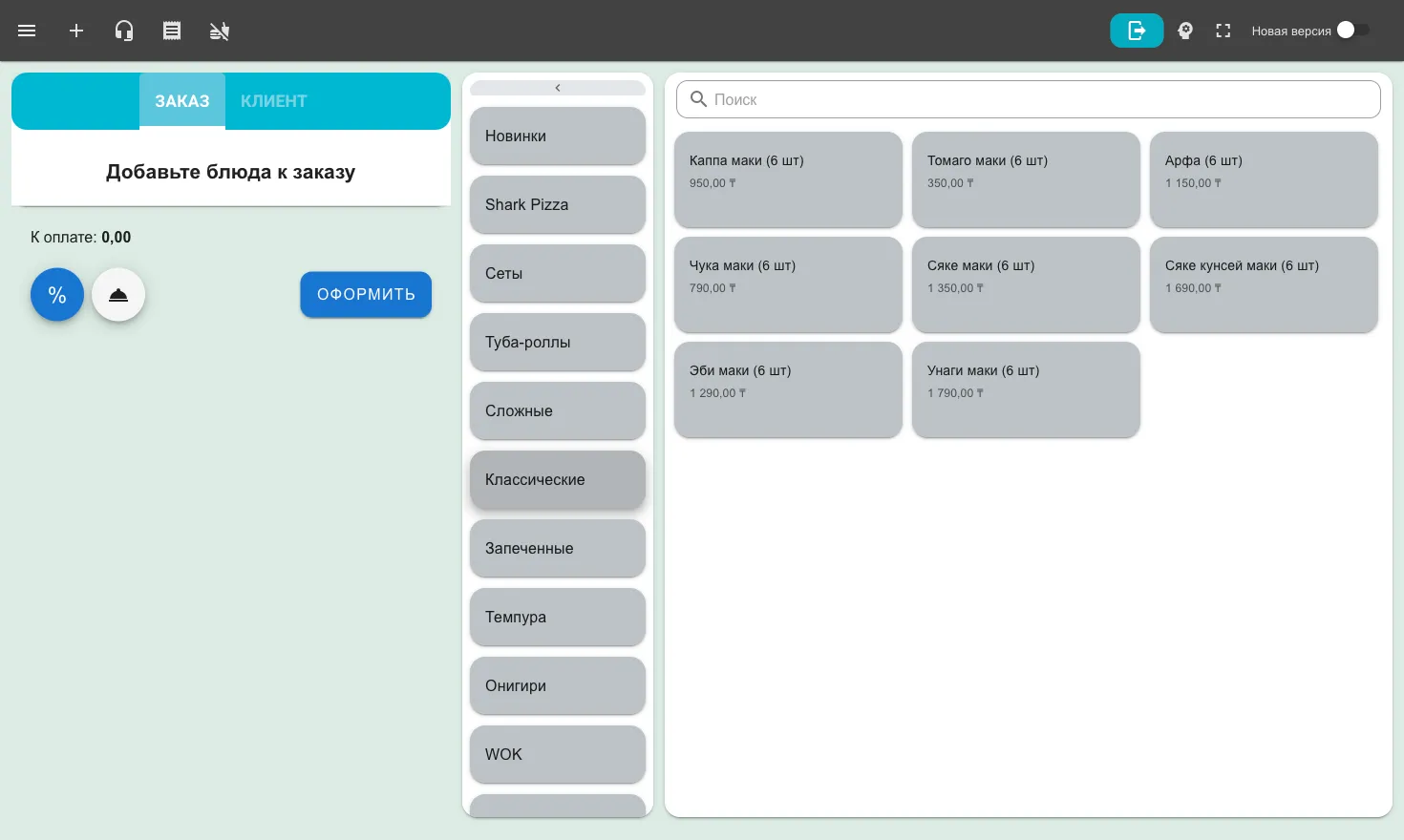
Task: Open the Туба-роллы category
Action: 558,342
